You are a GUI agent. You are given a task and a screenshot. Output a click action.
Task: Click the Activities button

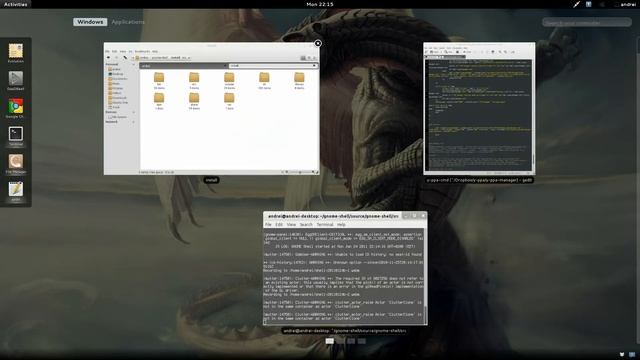[16, 4]
